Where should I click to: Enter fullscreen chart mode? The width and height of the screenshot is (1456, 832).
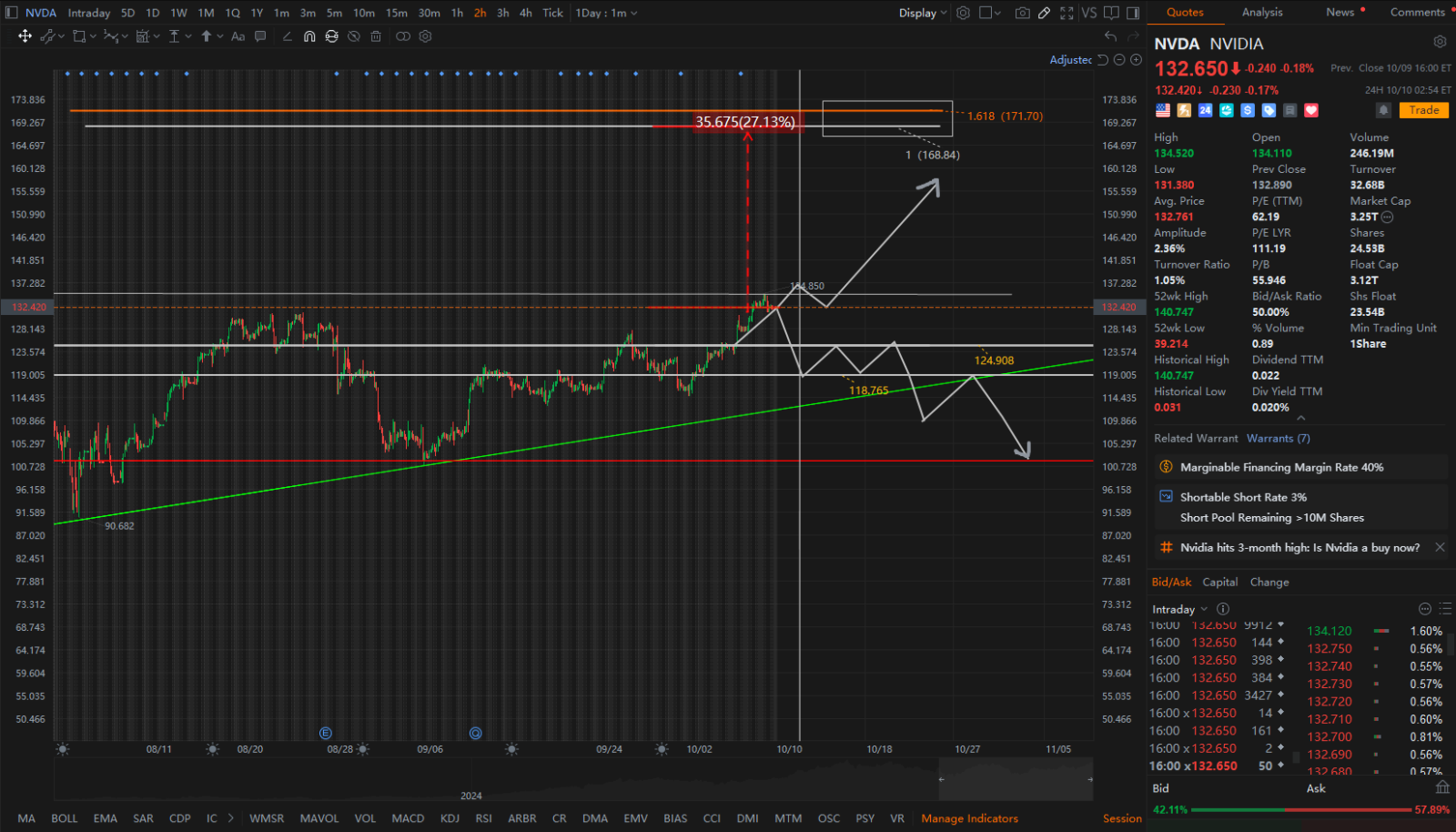coord(1067,13)
